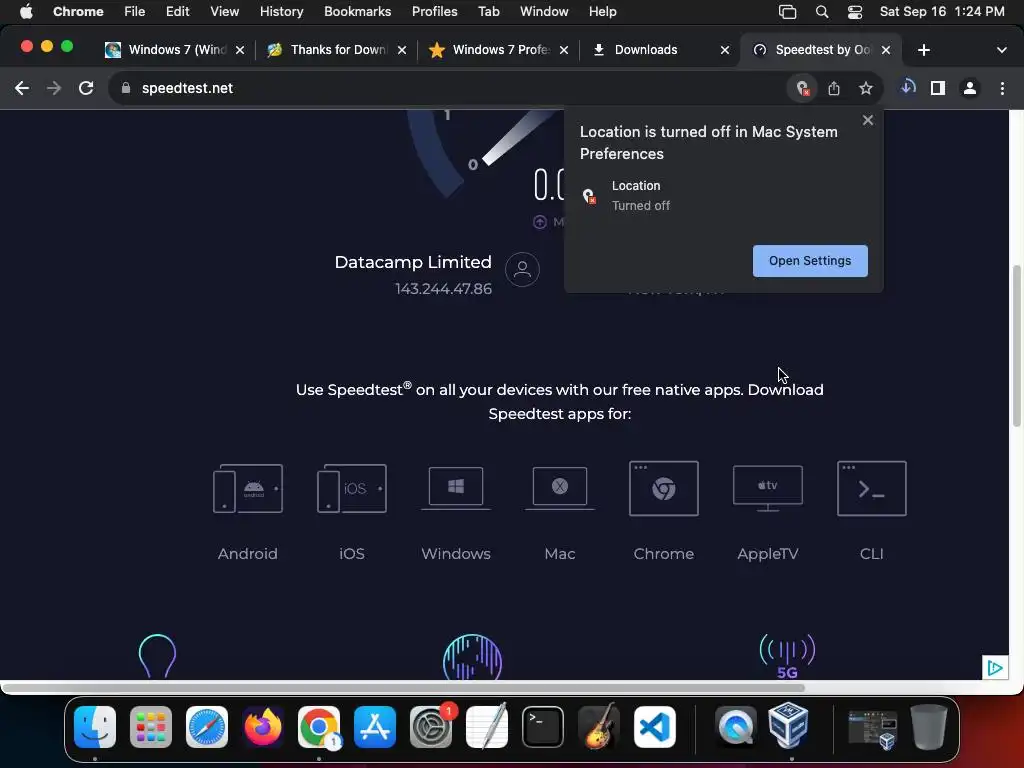This screenshot has width=1024, height=768.
Task: Open a new tab with plus button
Action: [x=923, y=50]
